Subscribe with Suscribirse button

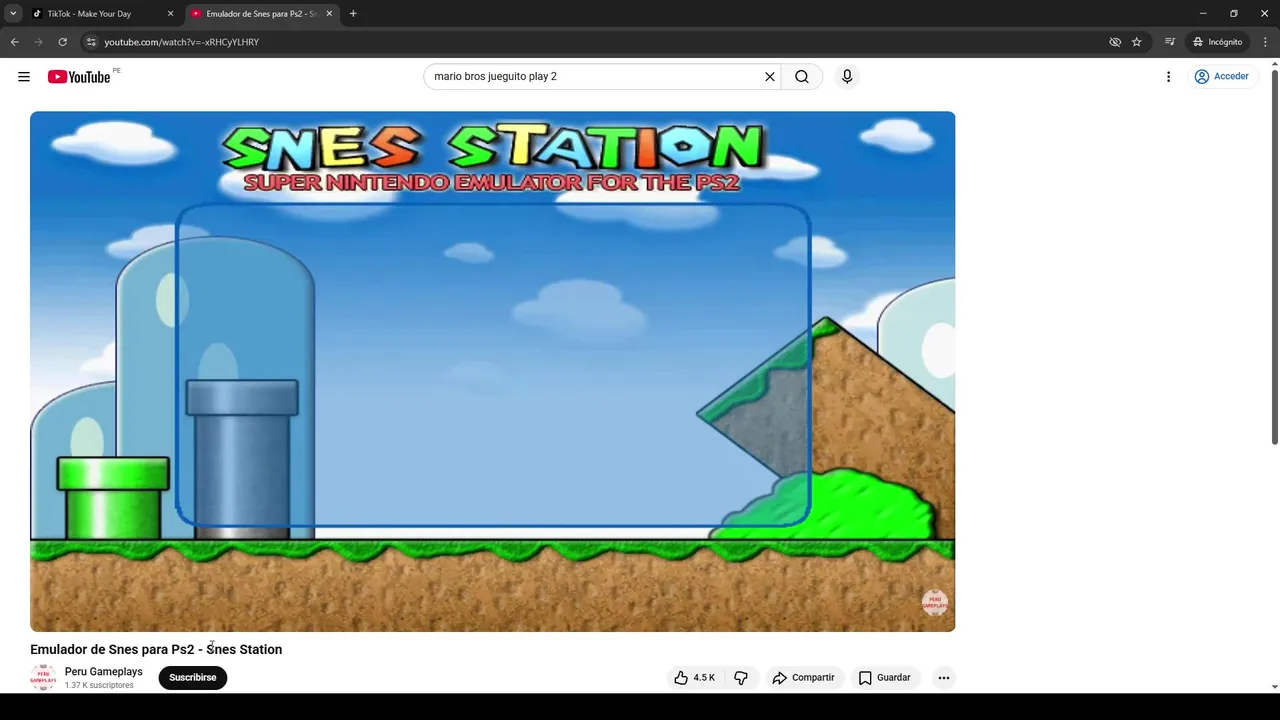point(193,678)
